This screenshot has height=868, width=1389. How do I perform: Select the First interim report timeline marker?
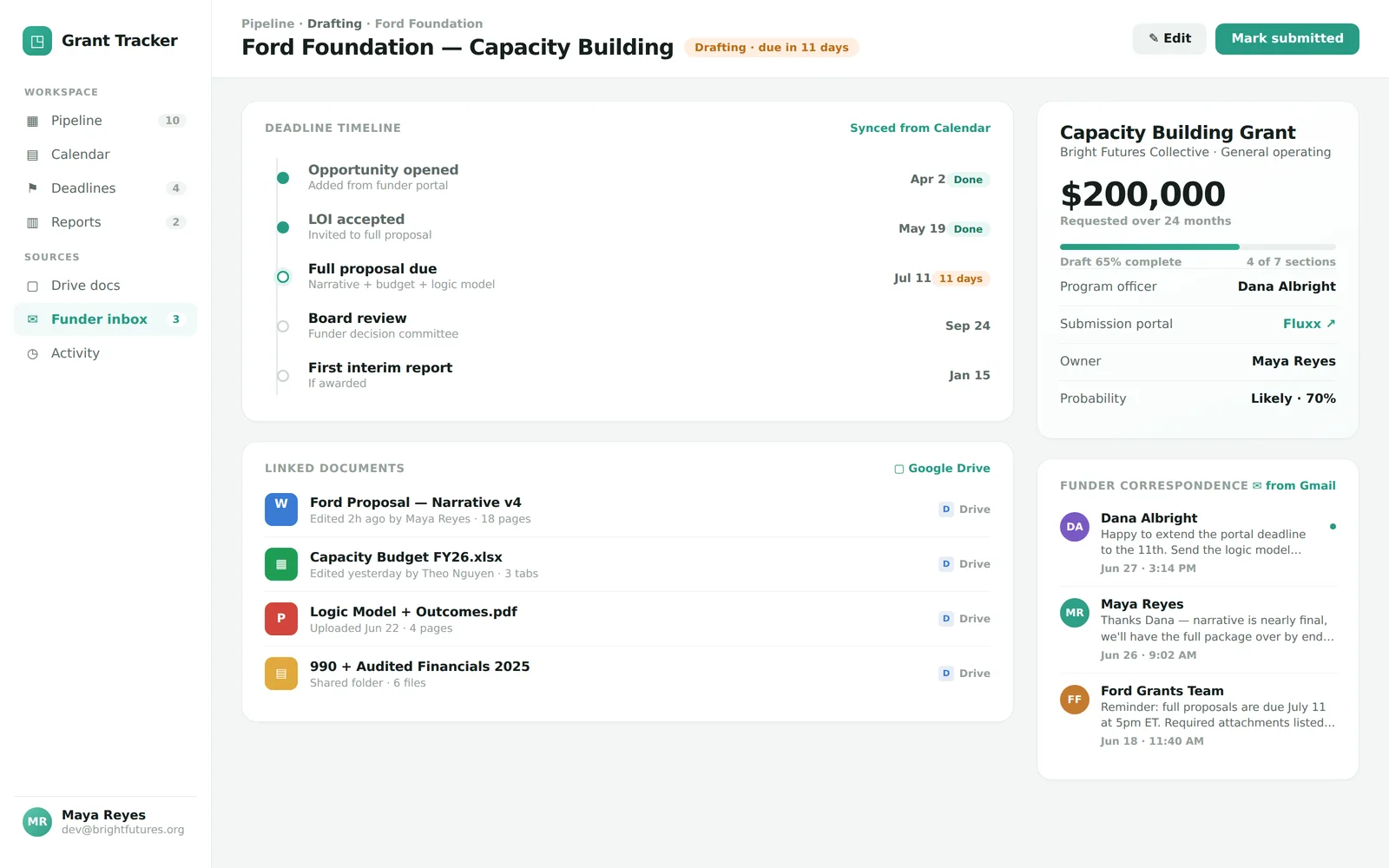pyautogui.click(x=283, y=376)
